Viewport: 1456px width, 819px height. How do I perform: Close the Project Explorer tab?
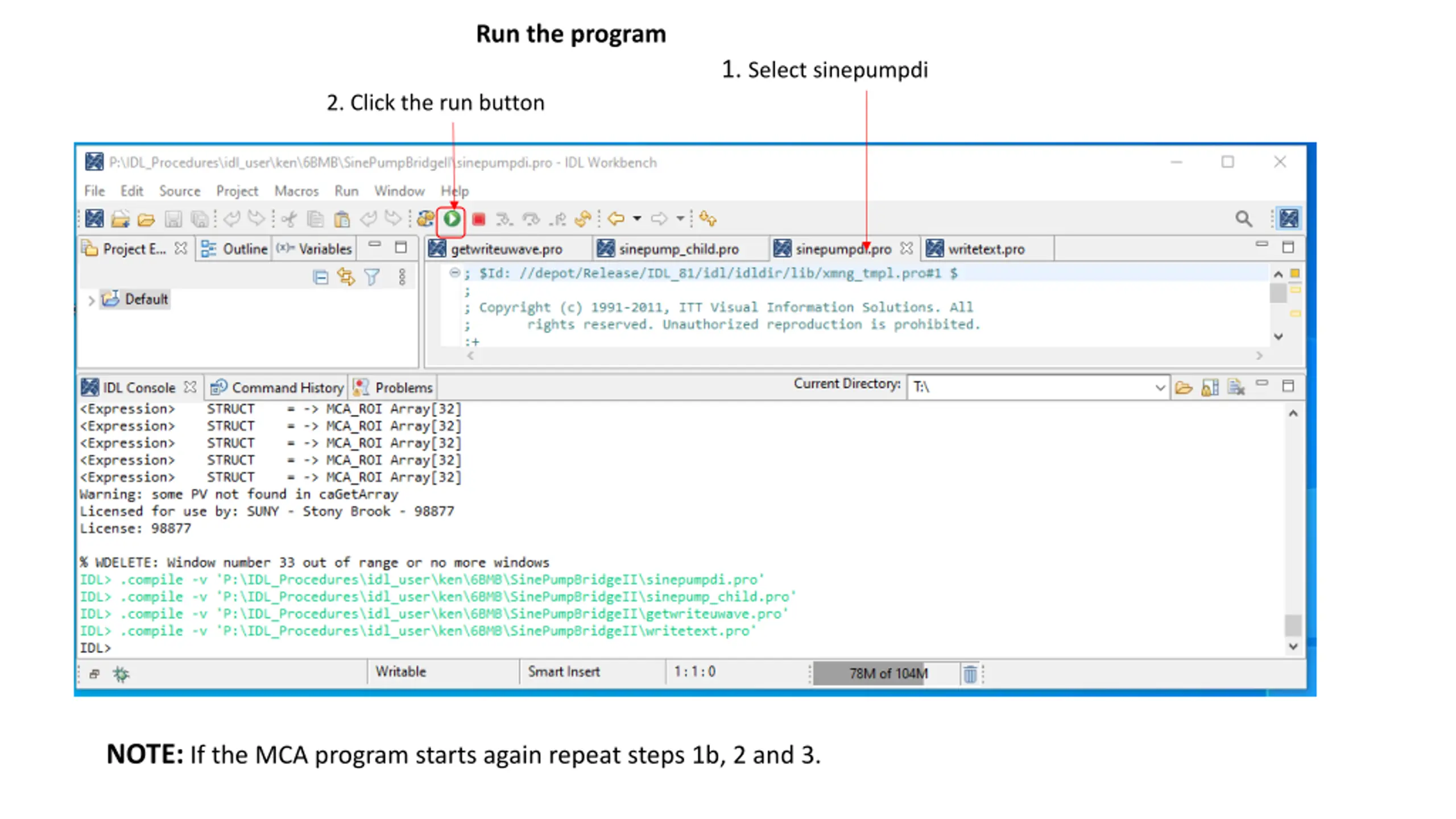click(181, 249)
